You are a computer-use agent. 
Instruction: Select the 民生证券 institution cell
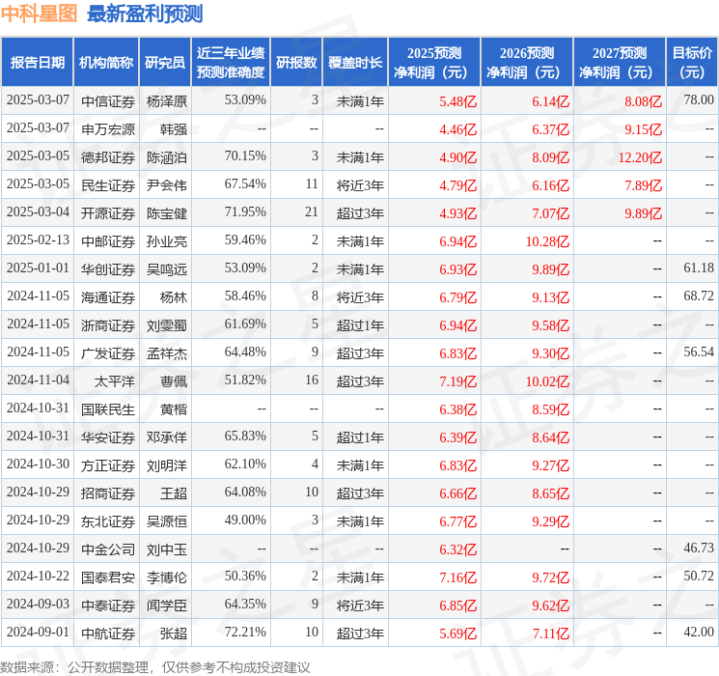coord(108,185)
